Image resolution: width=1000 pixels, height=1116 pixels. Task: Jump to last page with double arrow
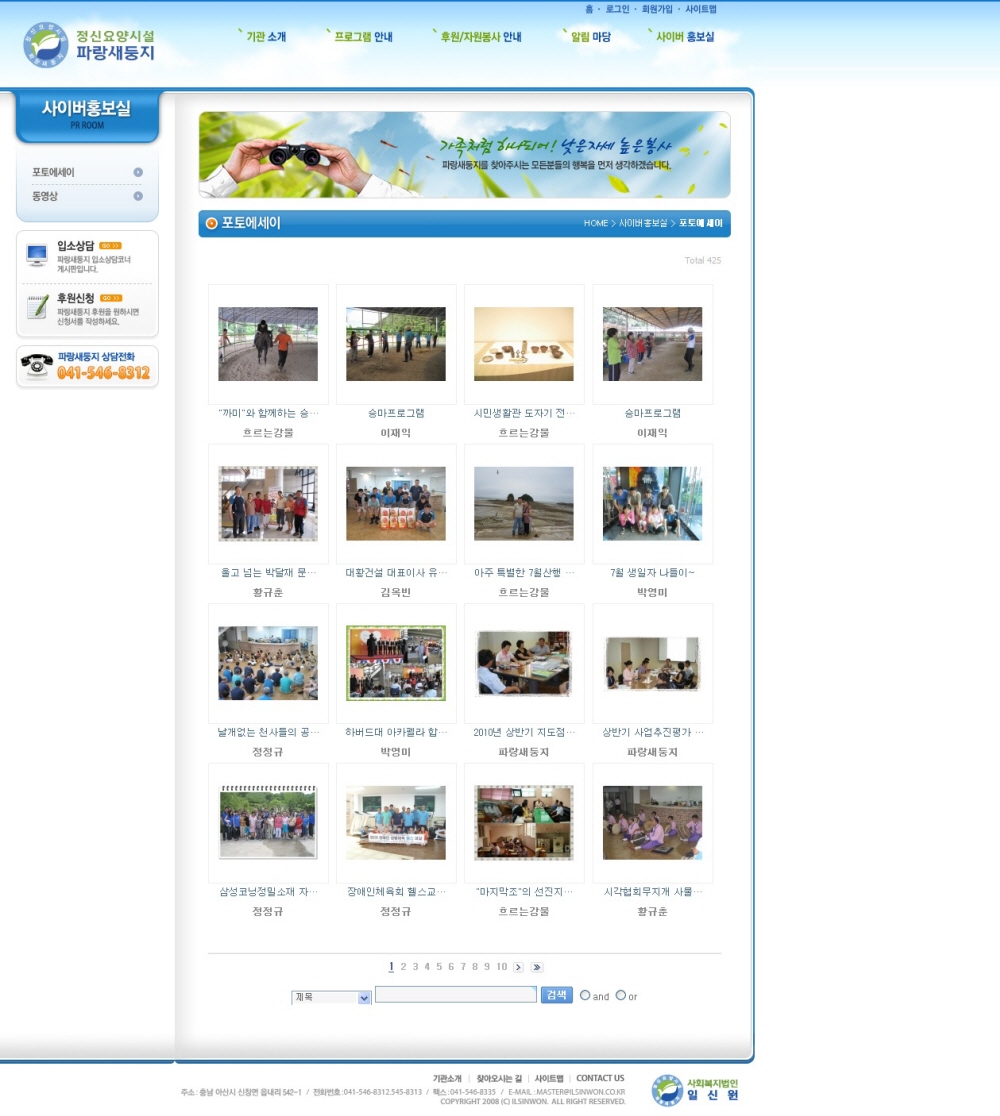(x=537, y=967)
